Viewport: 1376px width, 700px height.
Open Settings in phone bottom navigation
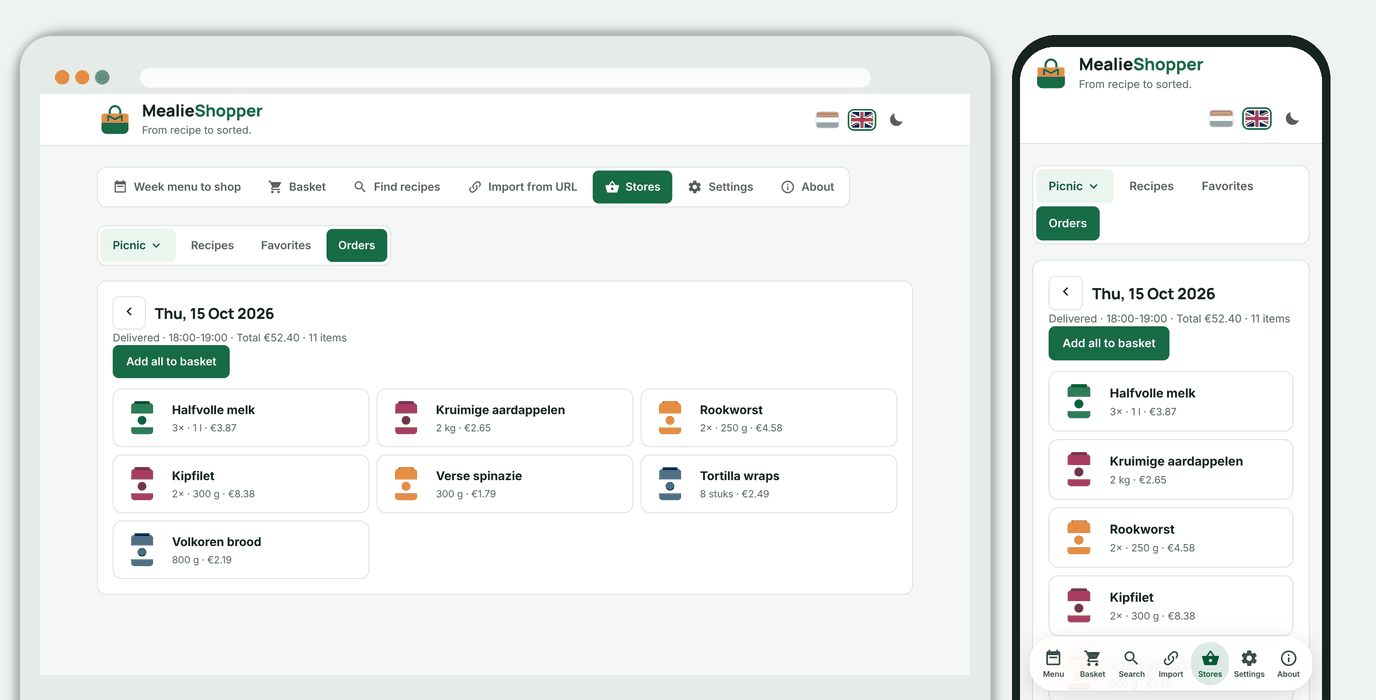pyautogui.click(x=1249, y=664)
